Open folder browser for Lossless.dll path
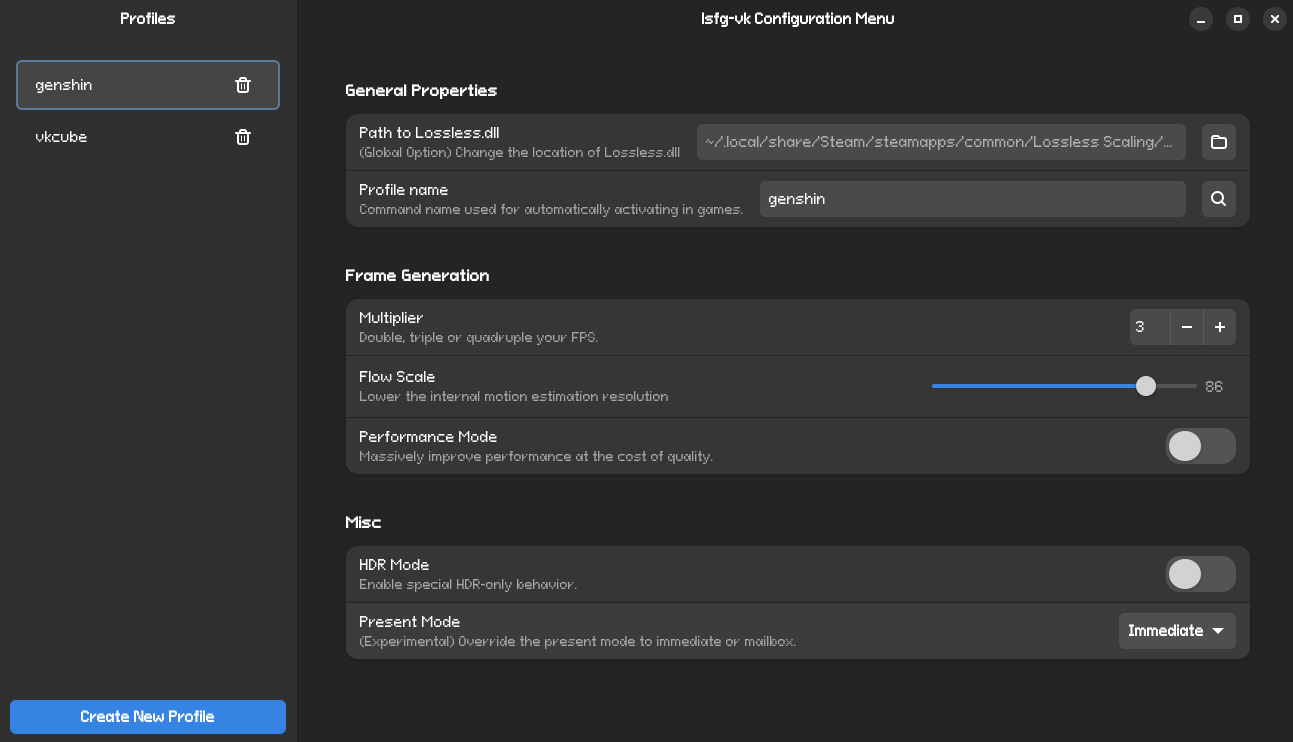Viewport: 1293px width, 742px height. (1218, 142)
